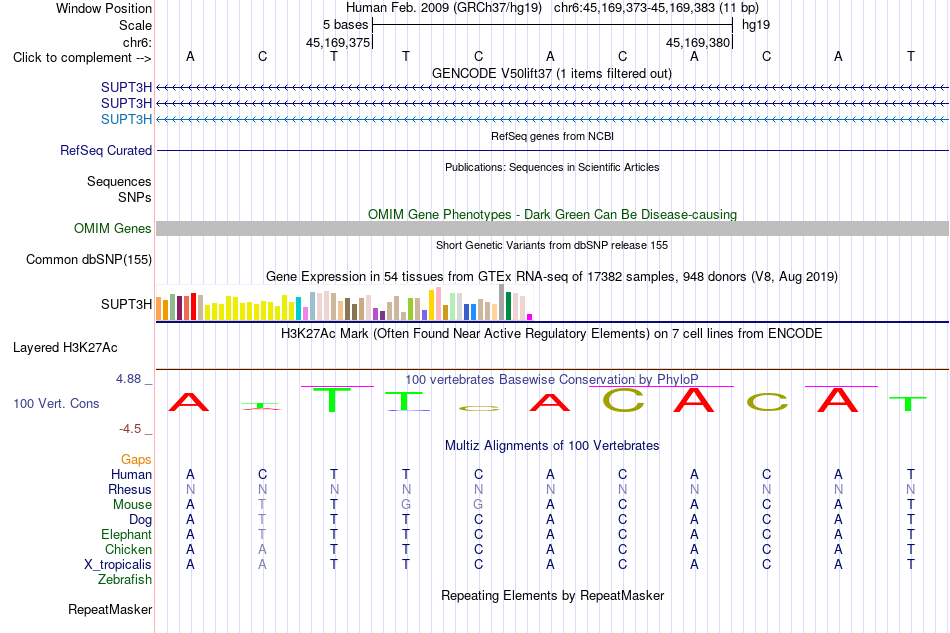Click the gray OMIM Genes item bar
The image size is (950, 633).
coord(552,228)
